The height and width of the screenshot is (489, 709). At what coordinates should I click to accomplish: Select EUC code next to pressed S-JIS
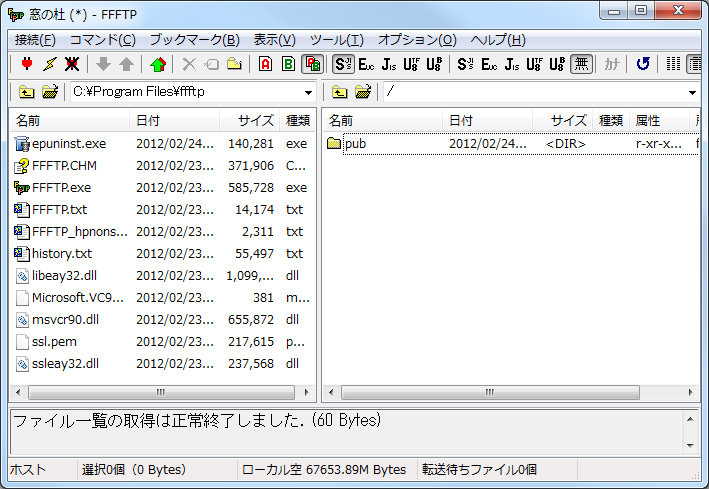click(x=366, y=64)
